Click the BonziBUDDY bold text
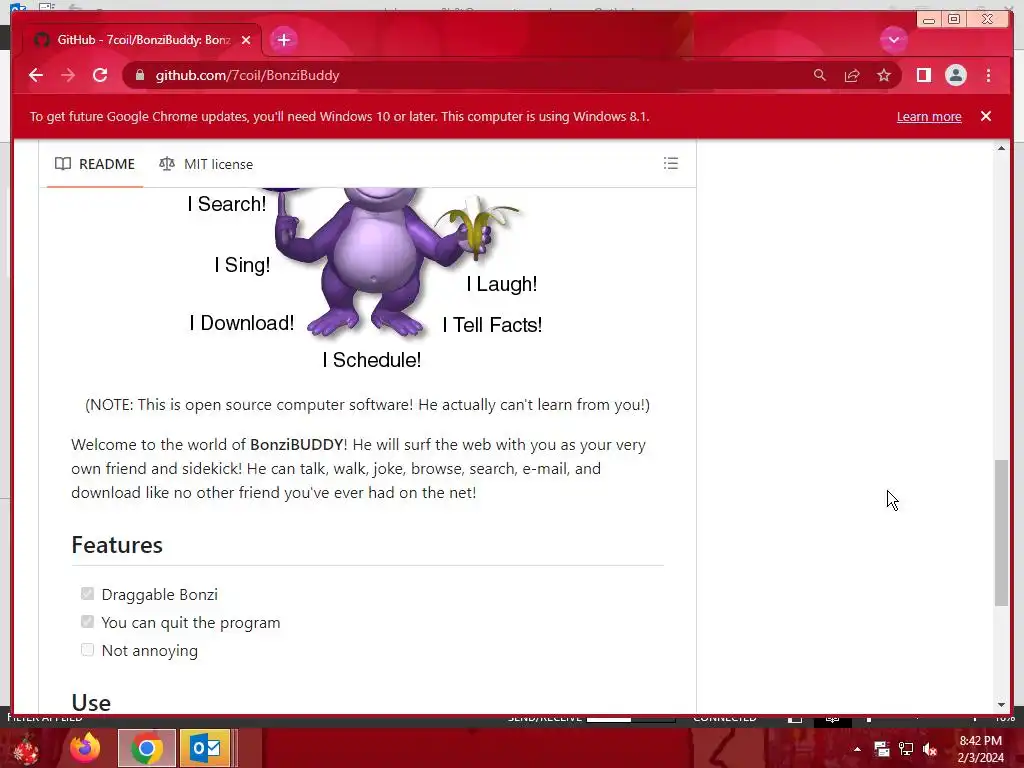This screenshot has width=1024, height=768. [x=296, y=445]
